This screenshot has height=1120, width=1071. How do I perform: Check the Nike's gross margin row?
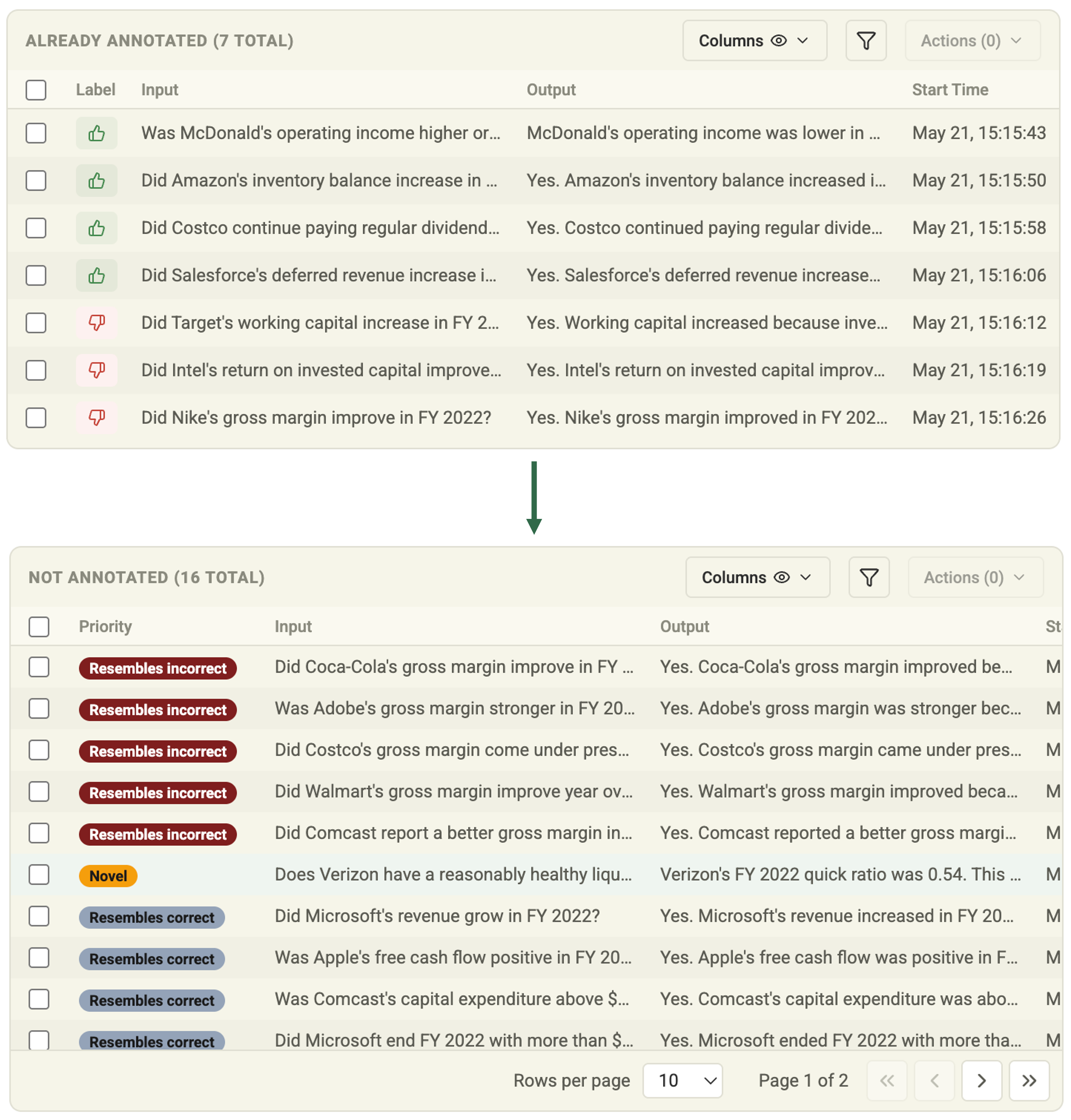click(36, 418)
